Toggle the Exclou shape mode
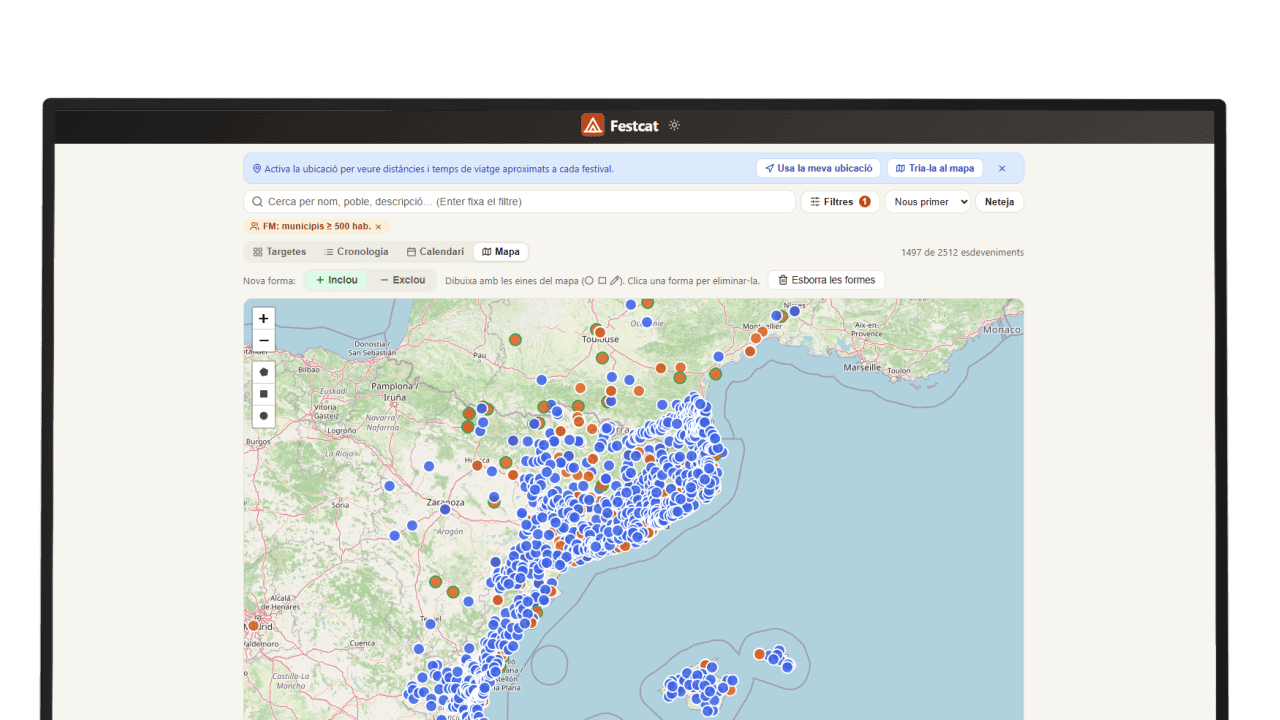Screen dimensions: 1280x720 tap(403, 280)
